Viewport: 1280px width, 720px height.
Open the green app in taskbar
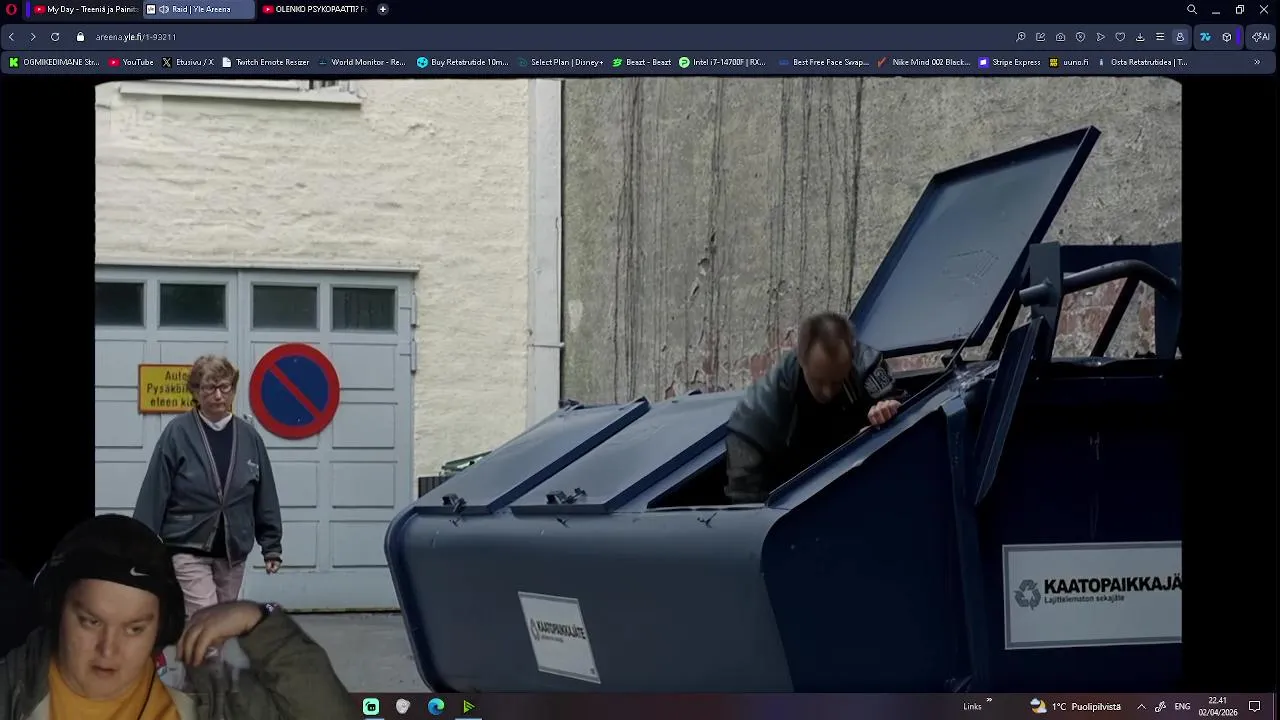click(x=371, y=707)
